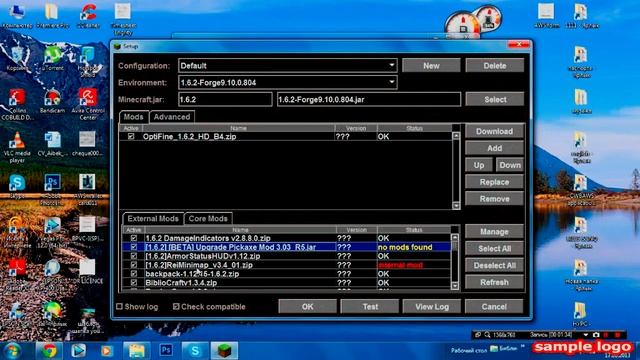Switch to the Advanced tab
640x360 pixels.
click(172, 117)
